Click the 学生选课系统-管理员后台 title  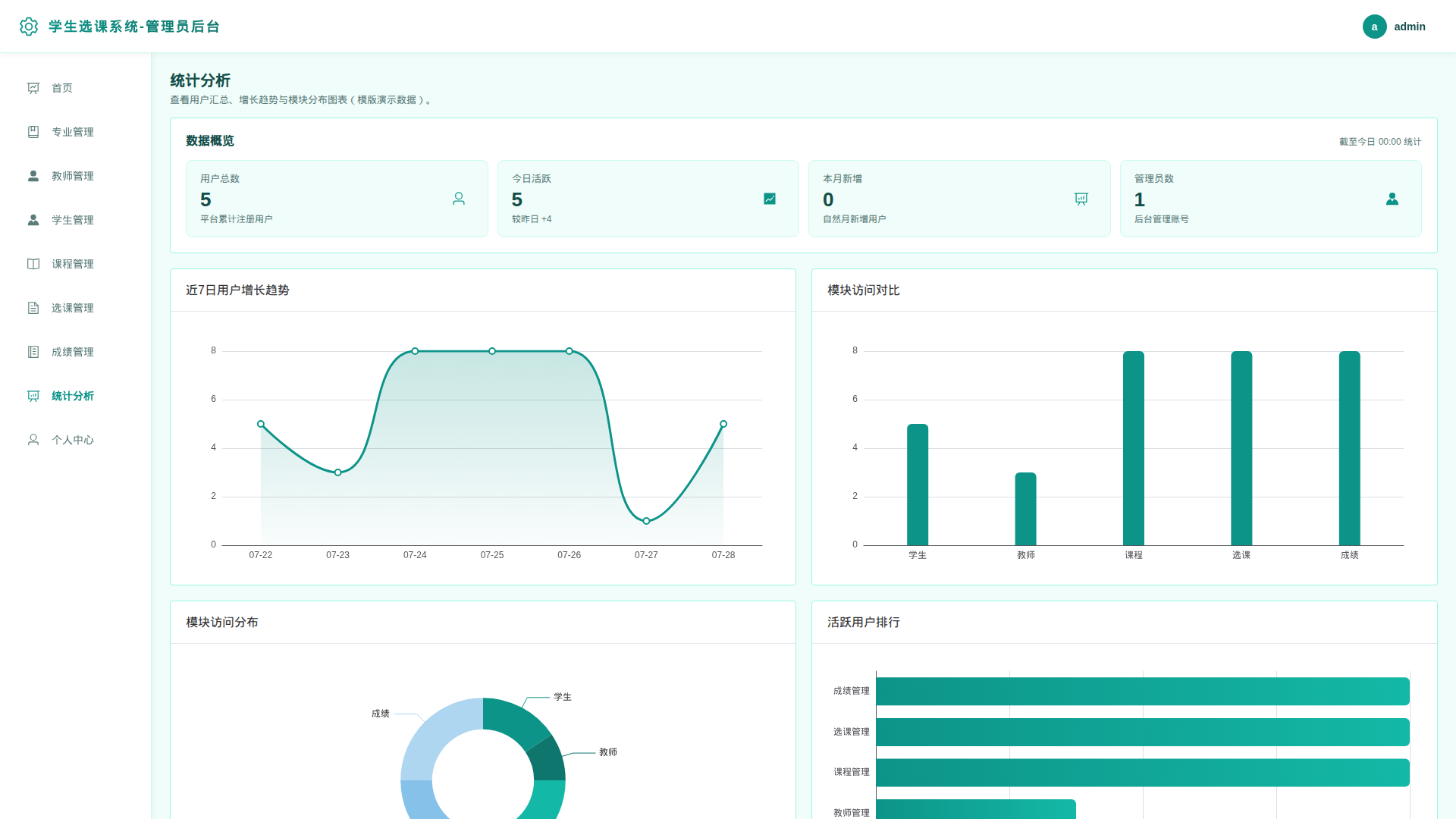tap(134, 27)
